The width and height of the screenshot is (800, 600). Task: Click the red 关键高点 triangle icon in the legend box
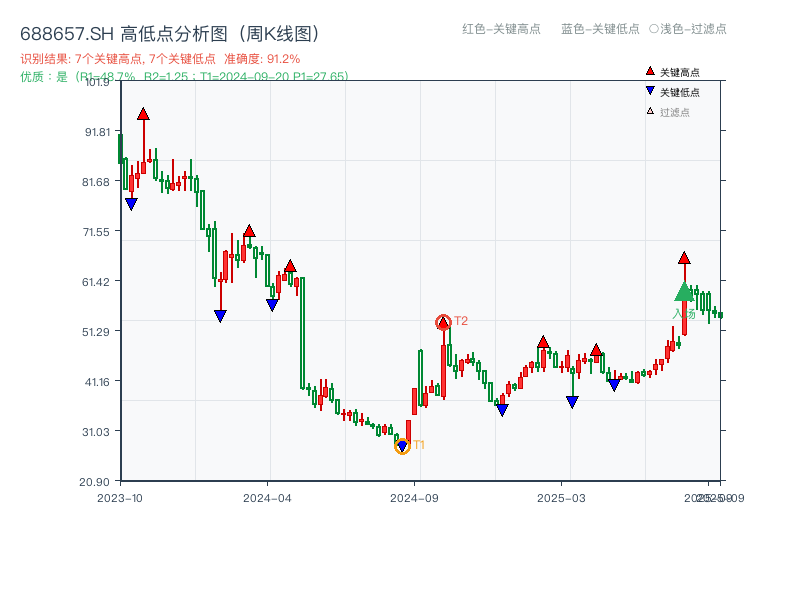[650, 71]
